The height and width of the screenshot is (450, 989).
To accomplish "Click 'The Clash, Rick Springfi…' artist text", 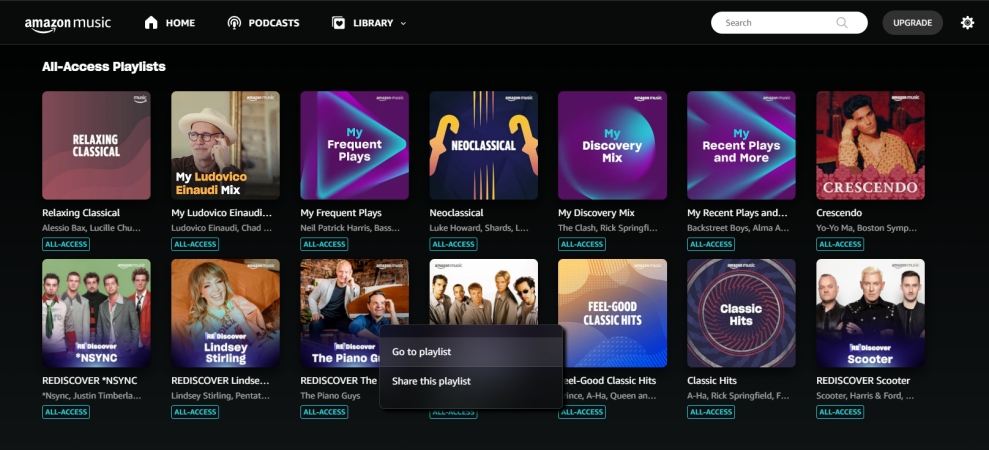I will coord(608,228).
